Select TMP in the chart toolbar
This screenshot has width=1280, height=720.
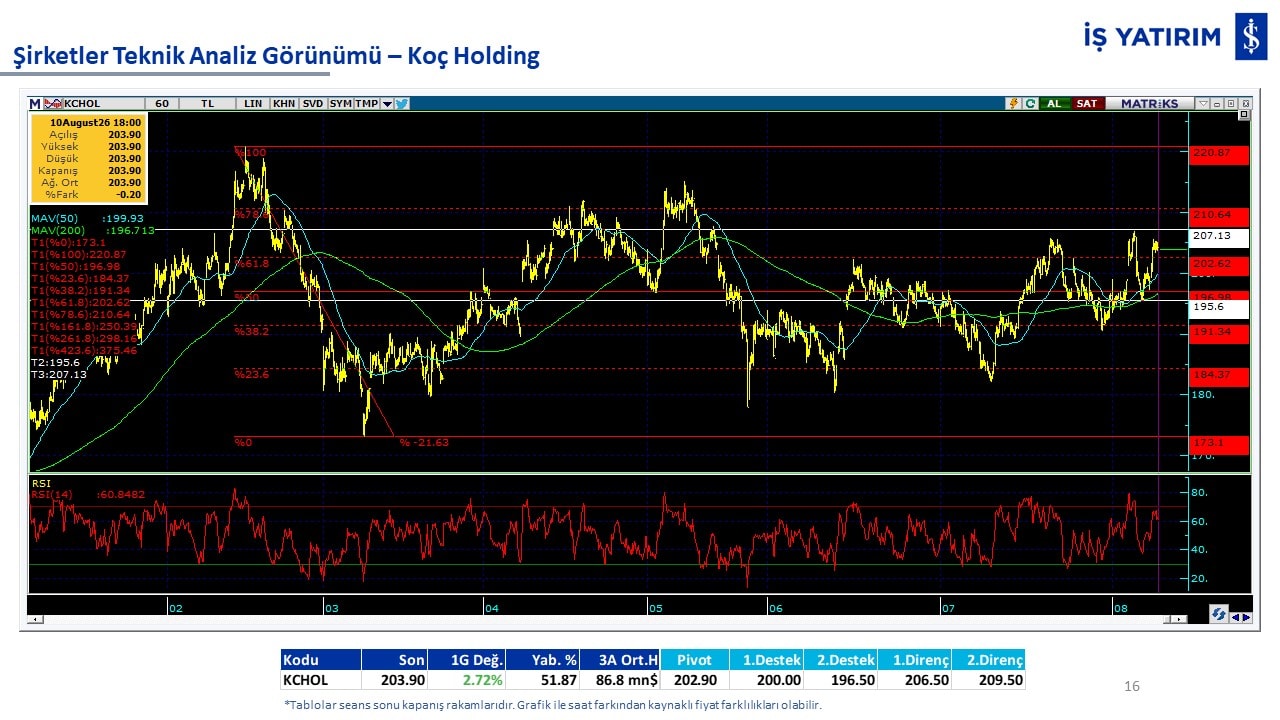coord(367,103)
